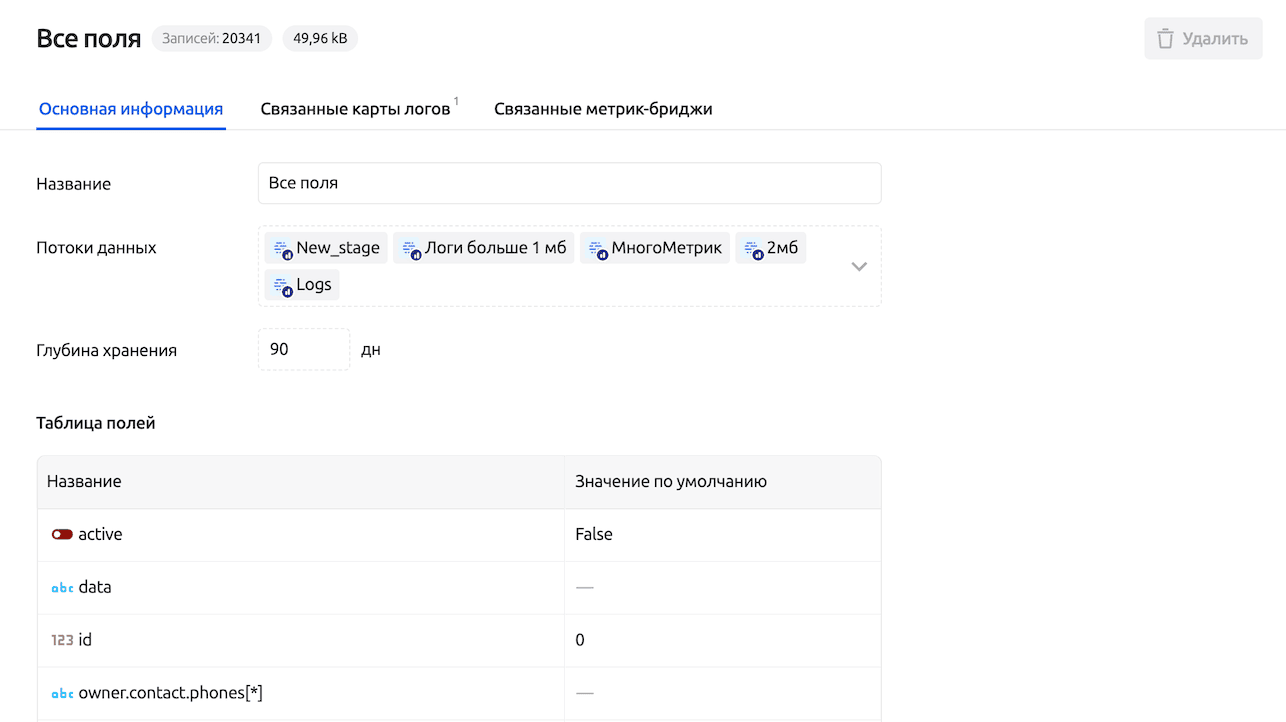This screenshot has height=722, width=1286.
Task: Click the stream icon on 2мб tag
Action: [x=753, y=249]
